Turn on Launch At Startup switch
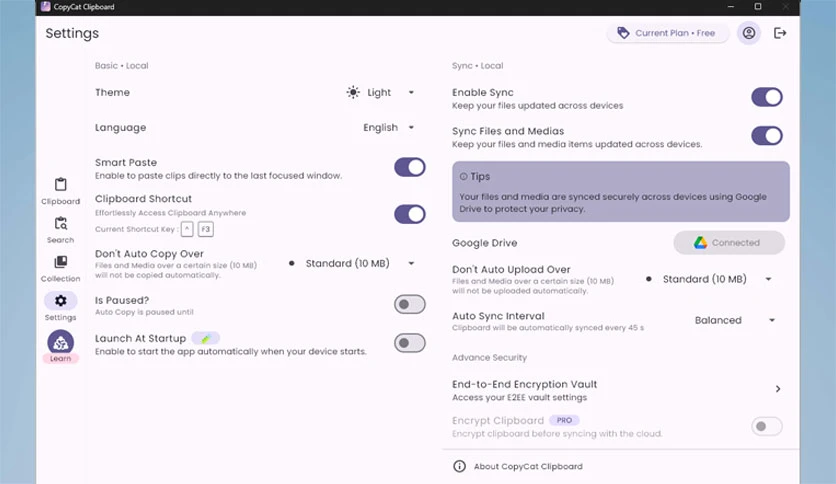 coord(409,343)
